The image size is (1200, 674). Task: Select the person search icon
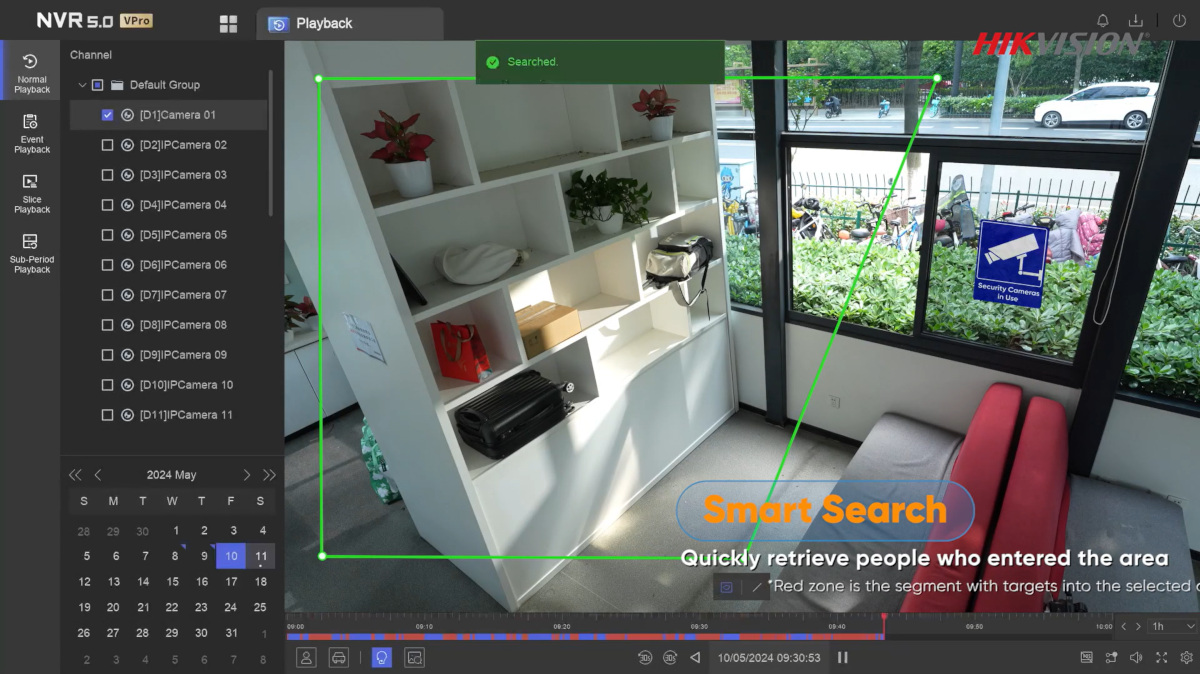[x=307, y=657]
